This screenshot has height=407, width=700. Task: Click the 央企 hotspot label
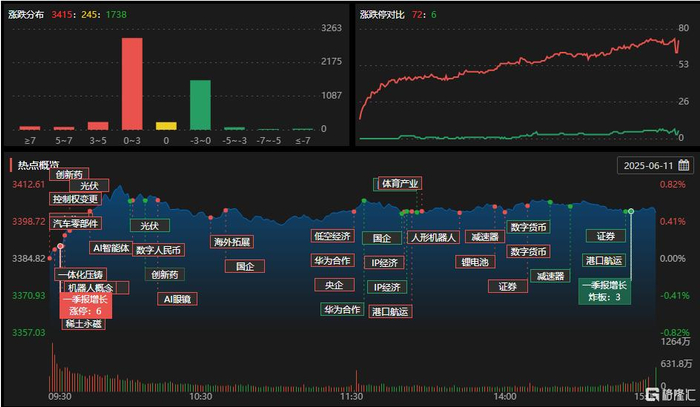pyautogui.click(x=334, y=285)
